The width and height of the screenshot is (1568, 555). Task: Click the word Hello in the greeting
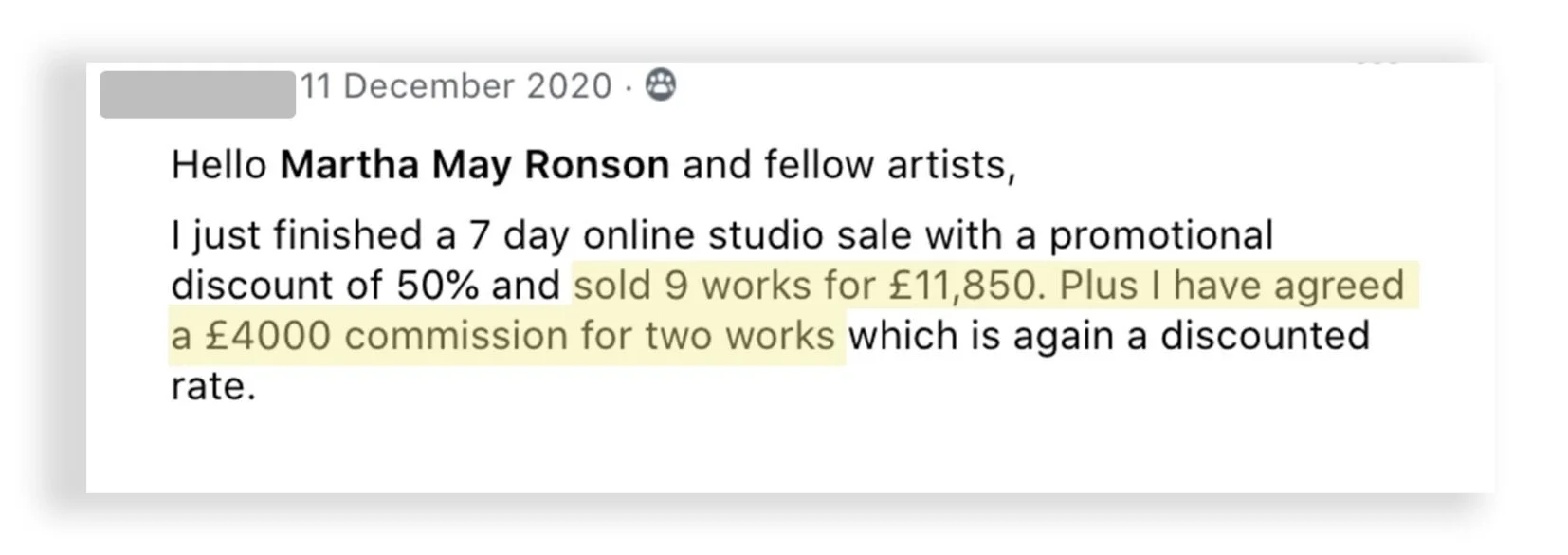(x=219, y=165)
